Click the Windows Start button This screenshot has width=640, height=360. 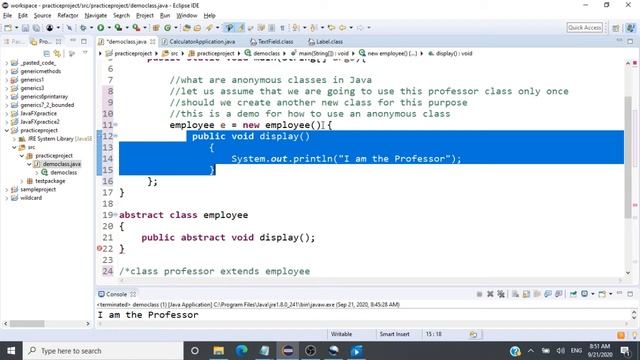coord(11,351)
